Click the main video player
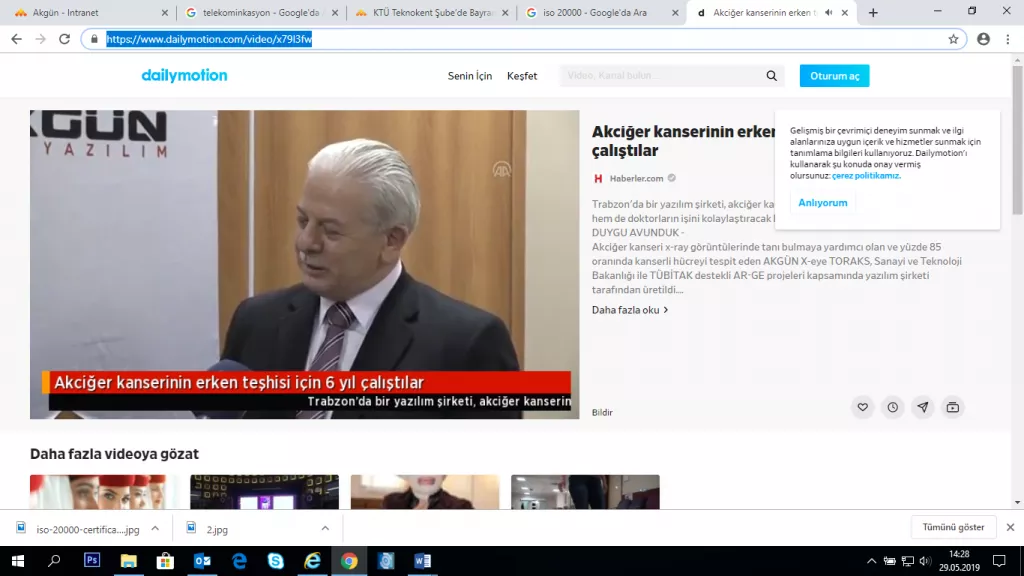 (304, 264)
